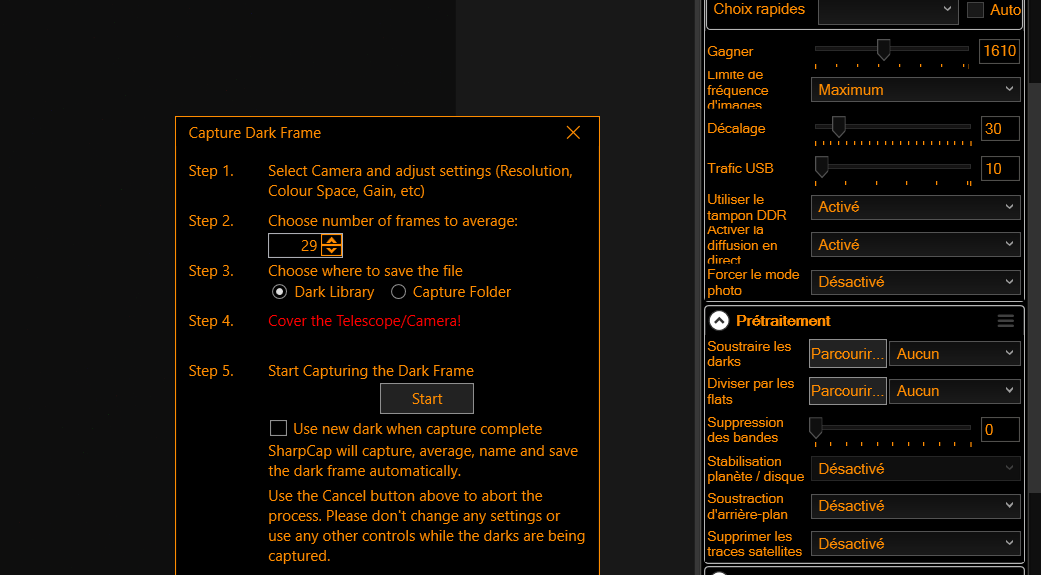
Task: Open Forcer le mode photo dropdown
Action: (915, 282)
